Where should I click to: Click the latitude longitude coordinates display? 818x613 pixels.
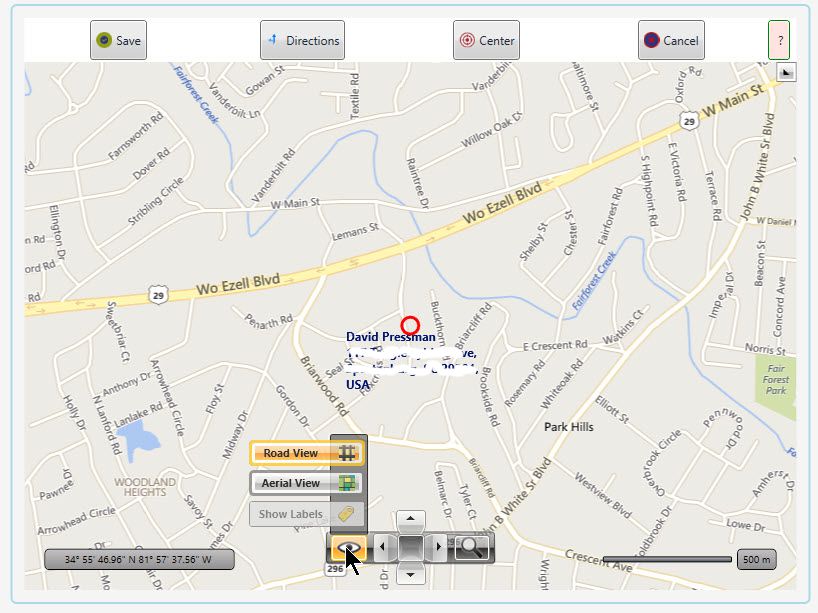coord(139,559)
